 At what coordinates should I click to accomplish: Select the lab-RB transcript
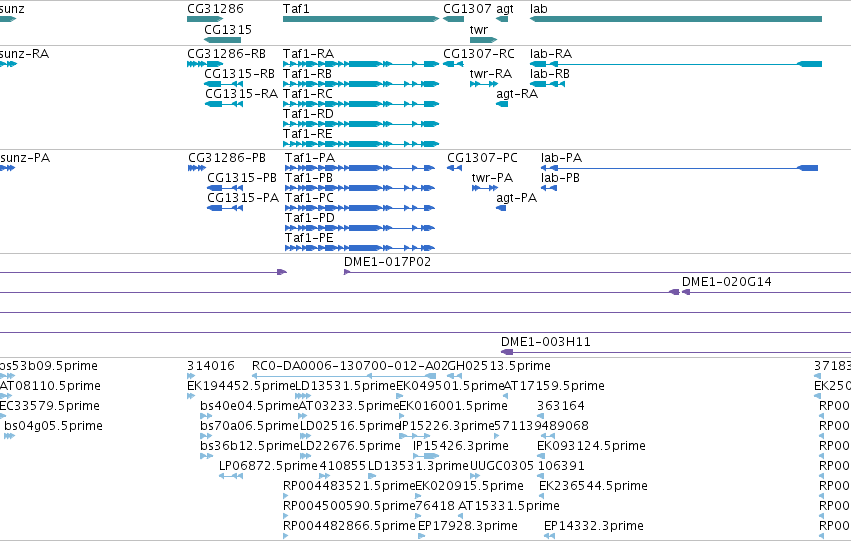tap(548, 84)
